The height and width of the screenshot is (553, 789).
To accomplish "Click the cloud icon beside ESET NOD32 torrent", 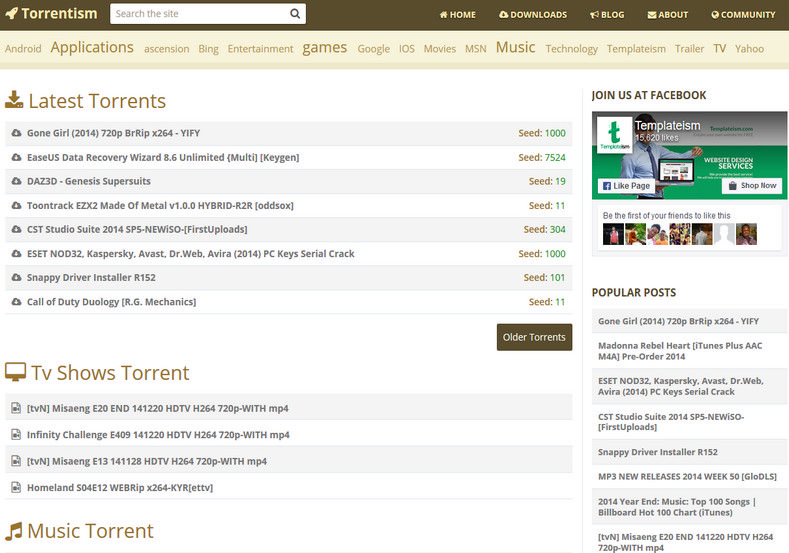I will (x=16, y=254).
